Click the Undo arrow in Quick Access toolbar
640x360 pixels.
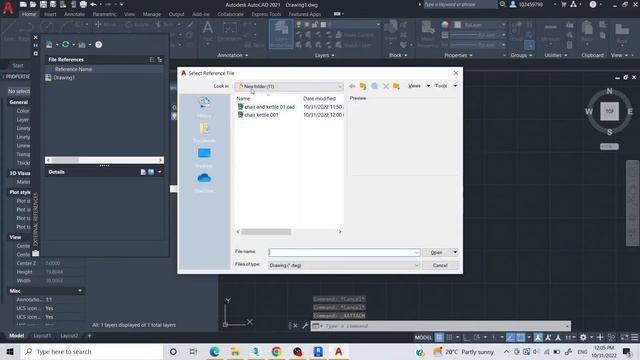click(x=93, y=4)
